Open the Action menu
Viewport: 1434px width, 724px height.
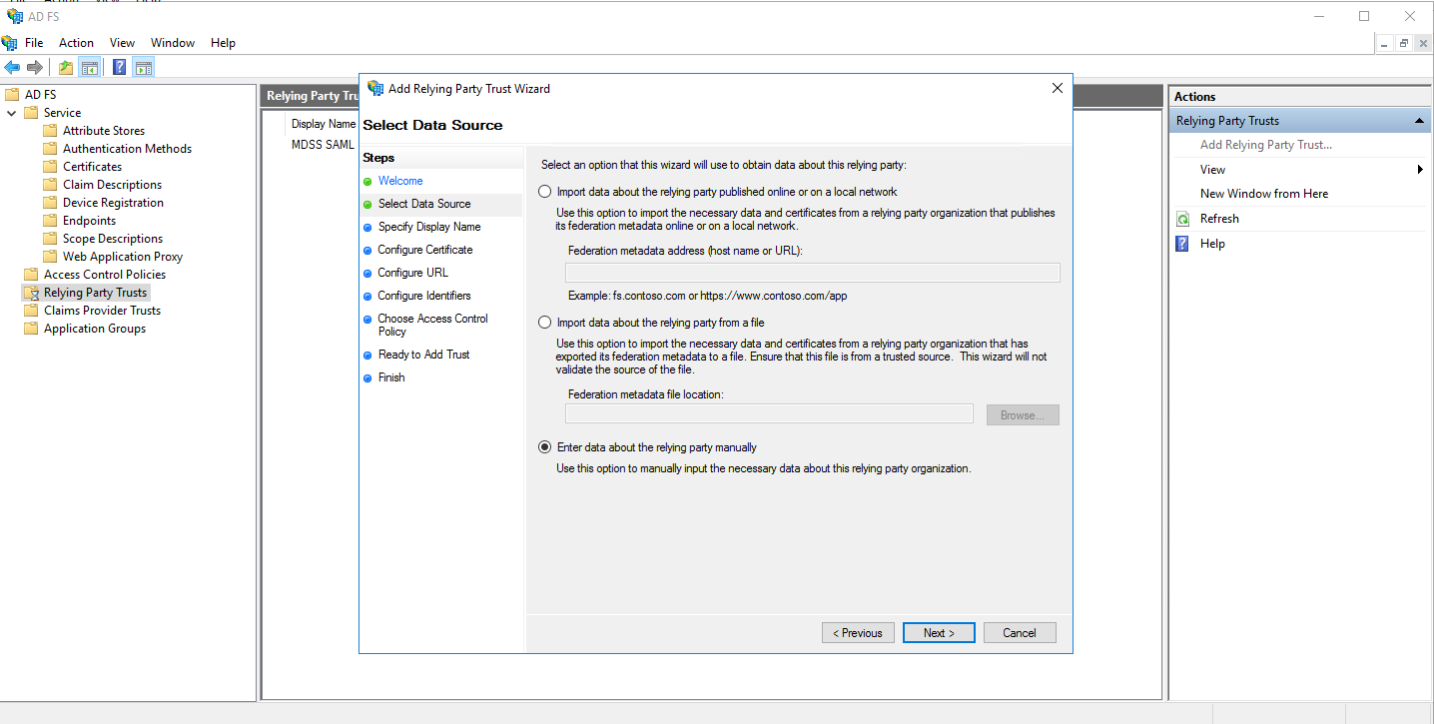76,43
